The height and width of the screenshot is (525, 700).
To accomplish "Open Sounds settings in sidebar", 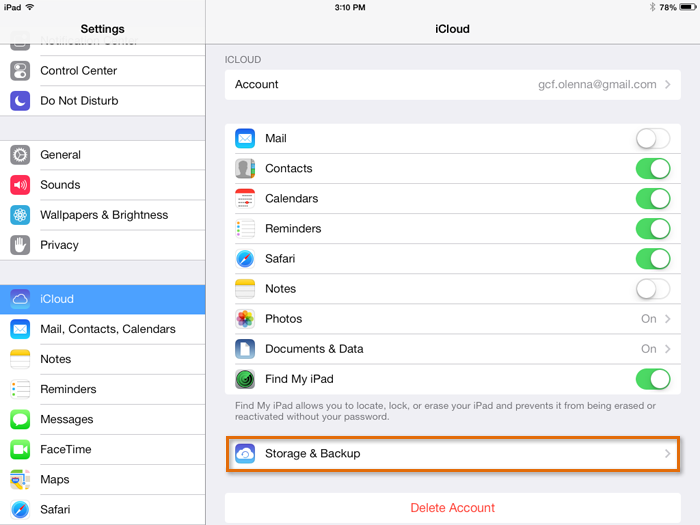I will click(103, 185).
